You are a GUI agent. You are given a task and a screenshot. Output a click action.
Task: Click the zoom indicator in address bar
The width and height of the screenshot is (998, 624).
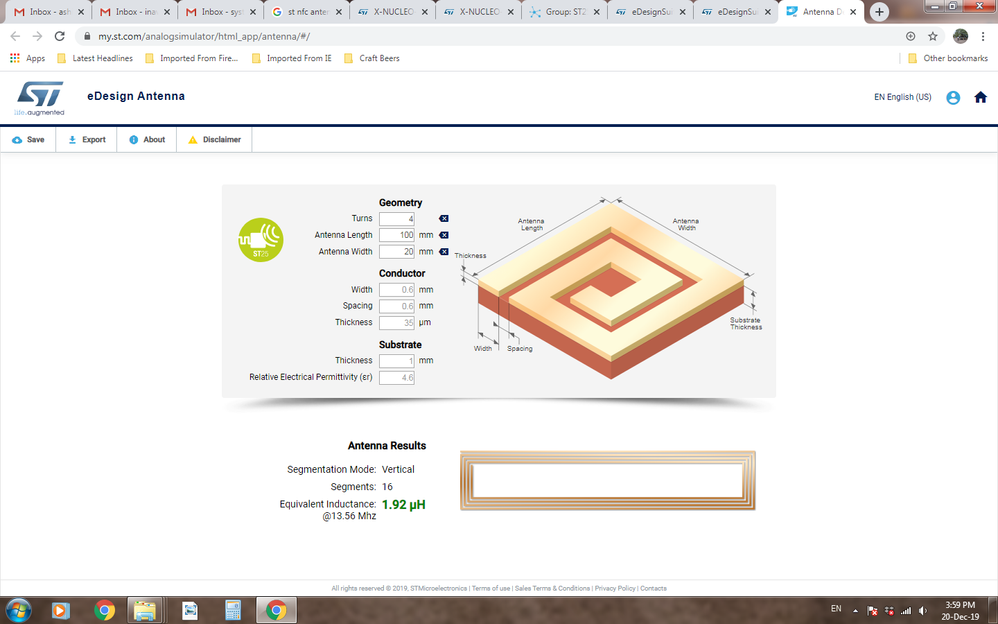910,36
